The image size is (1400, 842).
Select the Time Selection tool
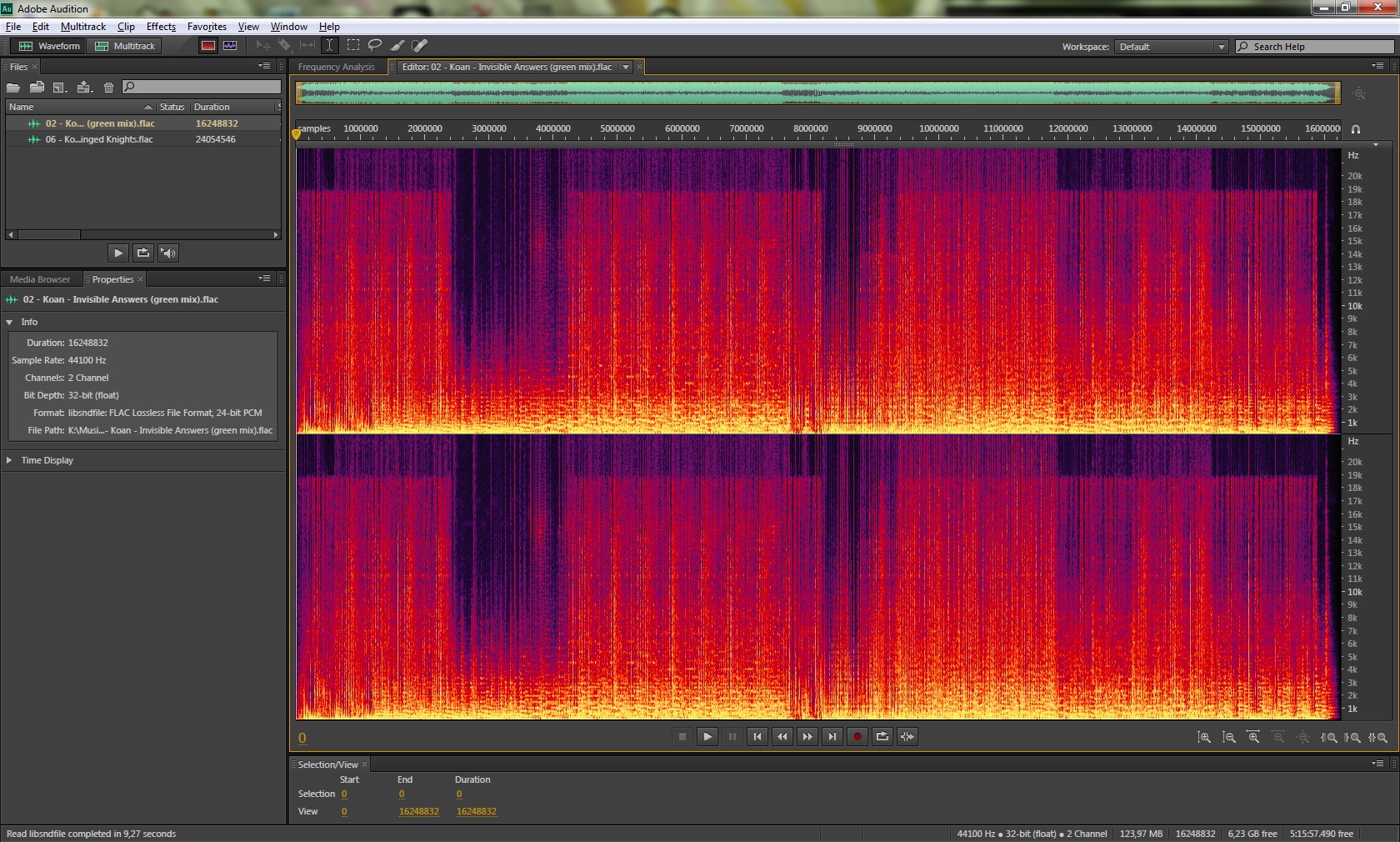point(330,46)
